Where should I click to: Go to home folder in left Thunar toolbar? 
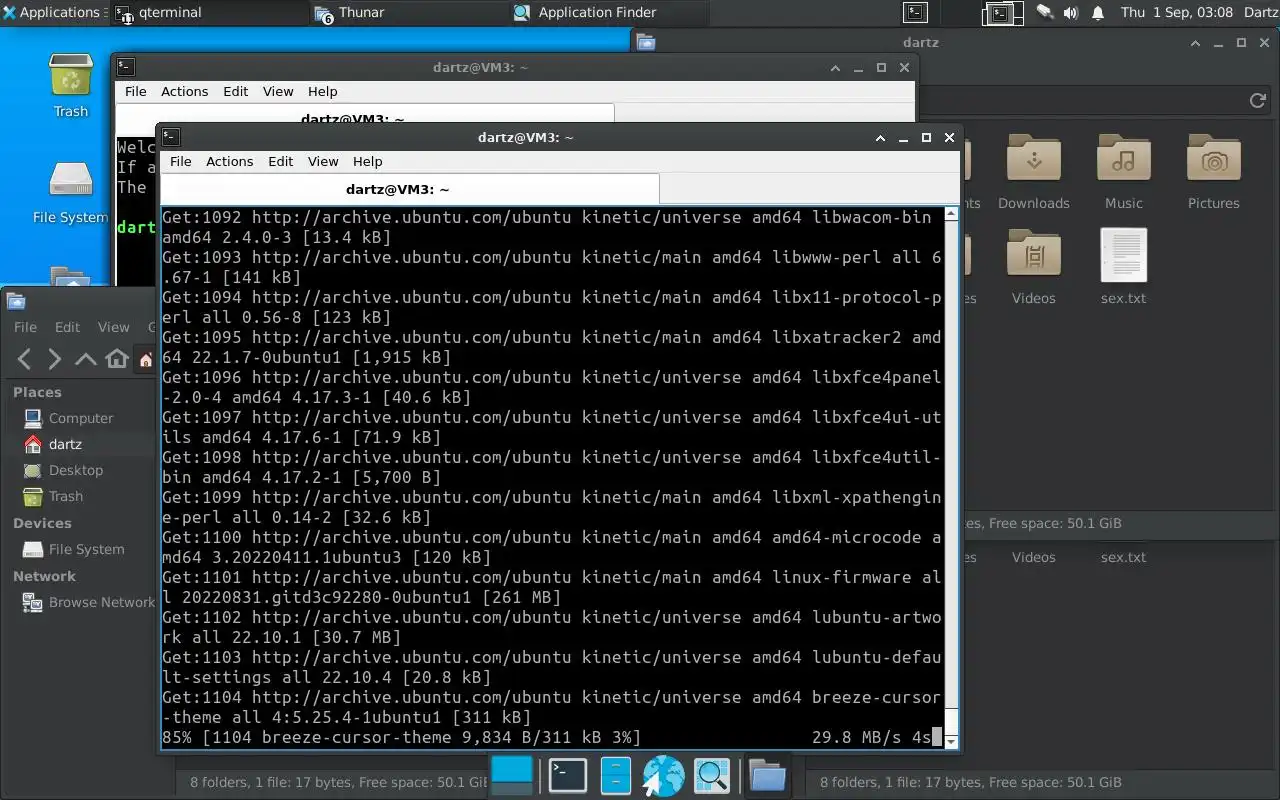point(117,359)
